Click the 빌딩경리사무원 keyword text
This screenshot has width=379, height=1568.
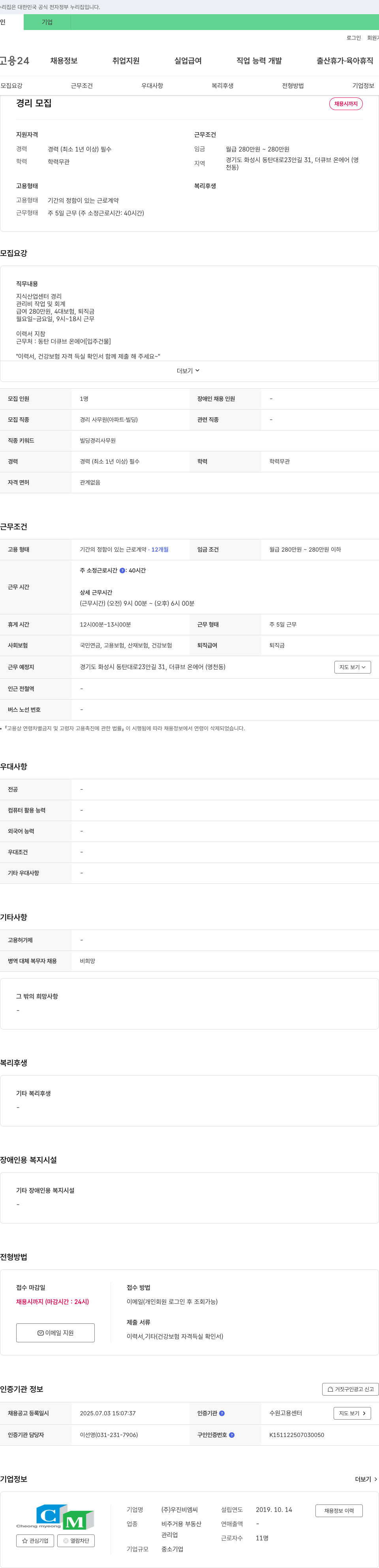98,441
